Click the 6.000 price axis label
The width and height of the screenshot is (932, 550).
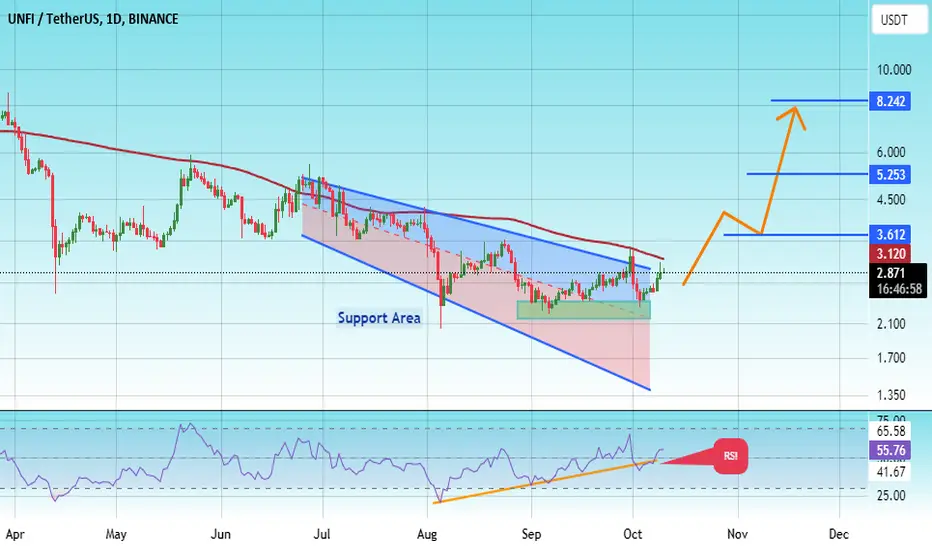click(x=890, y=152)
